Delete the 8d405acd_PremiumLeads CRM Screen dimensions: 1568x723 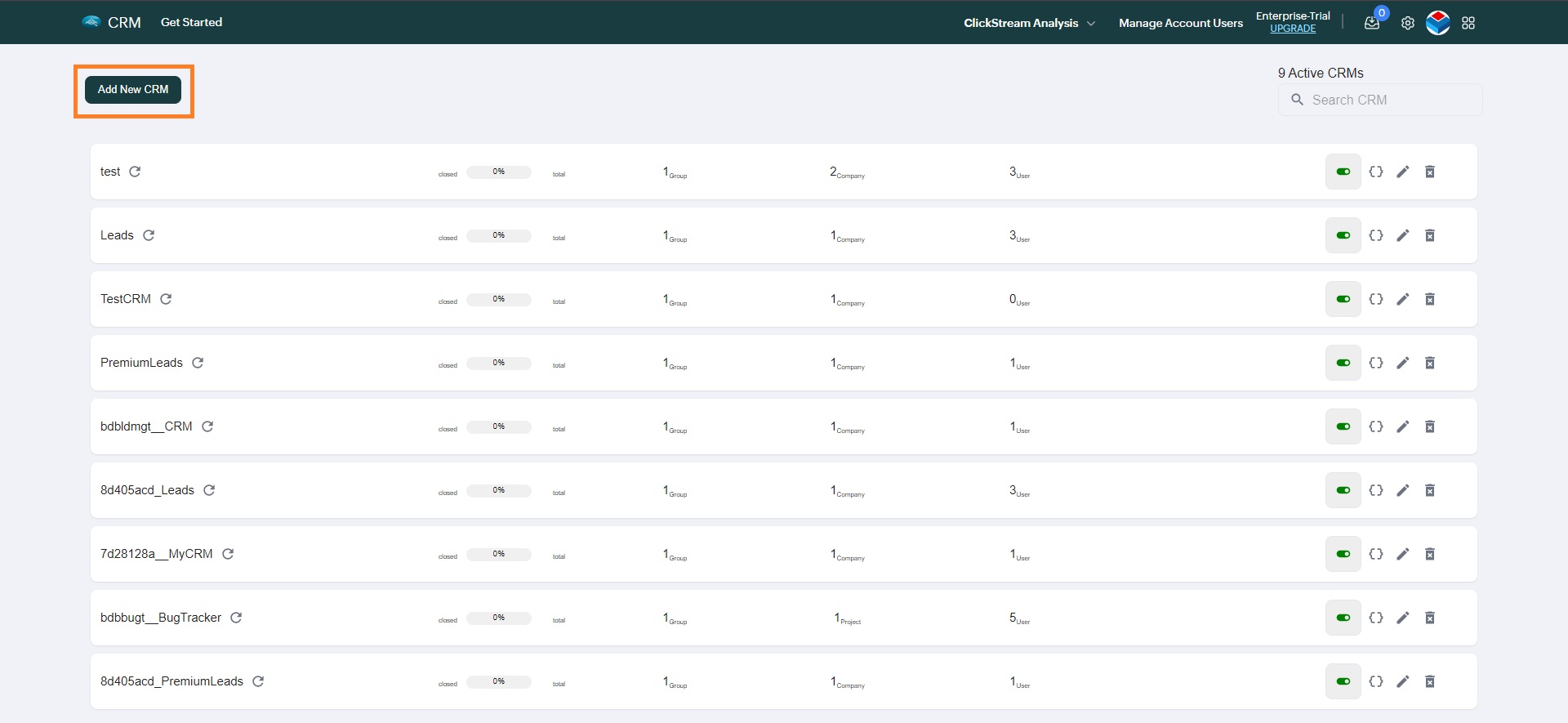(1430, 681)
